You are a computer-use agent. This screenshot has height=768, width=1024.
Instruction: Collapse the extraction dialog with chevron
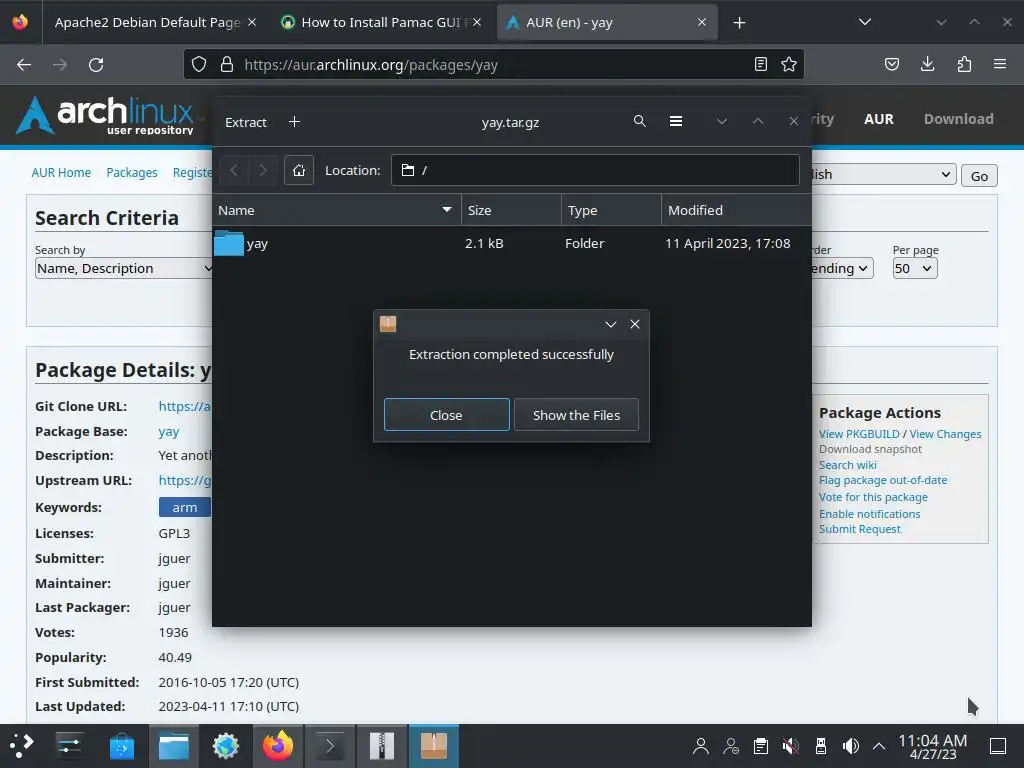point(611,325)
